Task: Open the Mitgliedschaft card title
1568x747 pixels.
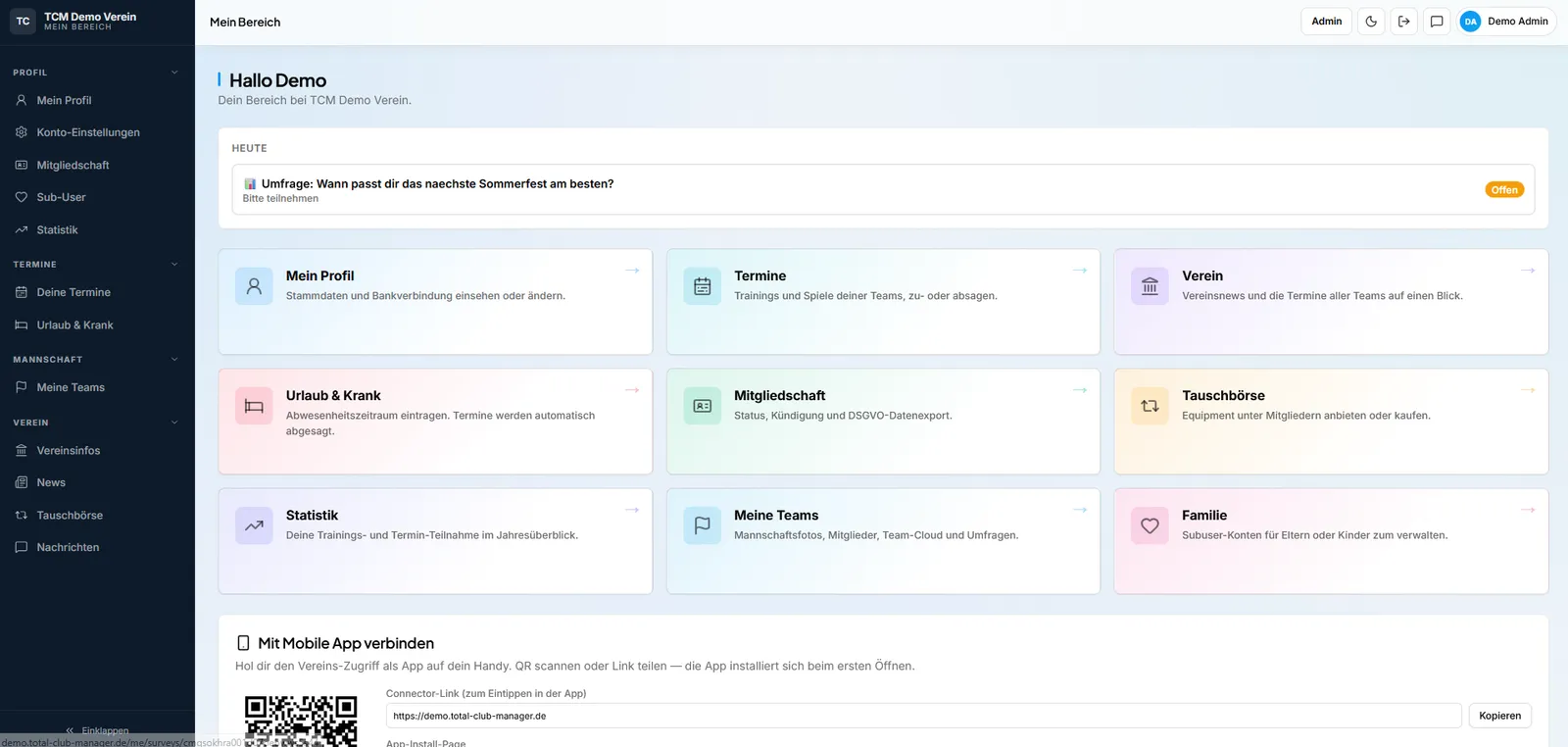Action: 779,396
